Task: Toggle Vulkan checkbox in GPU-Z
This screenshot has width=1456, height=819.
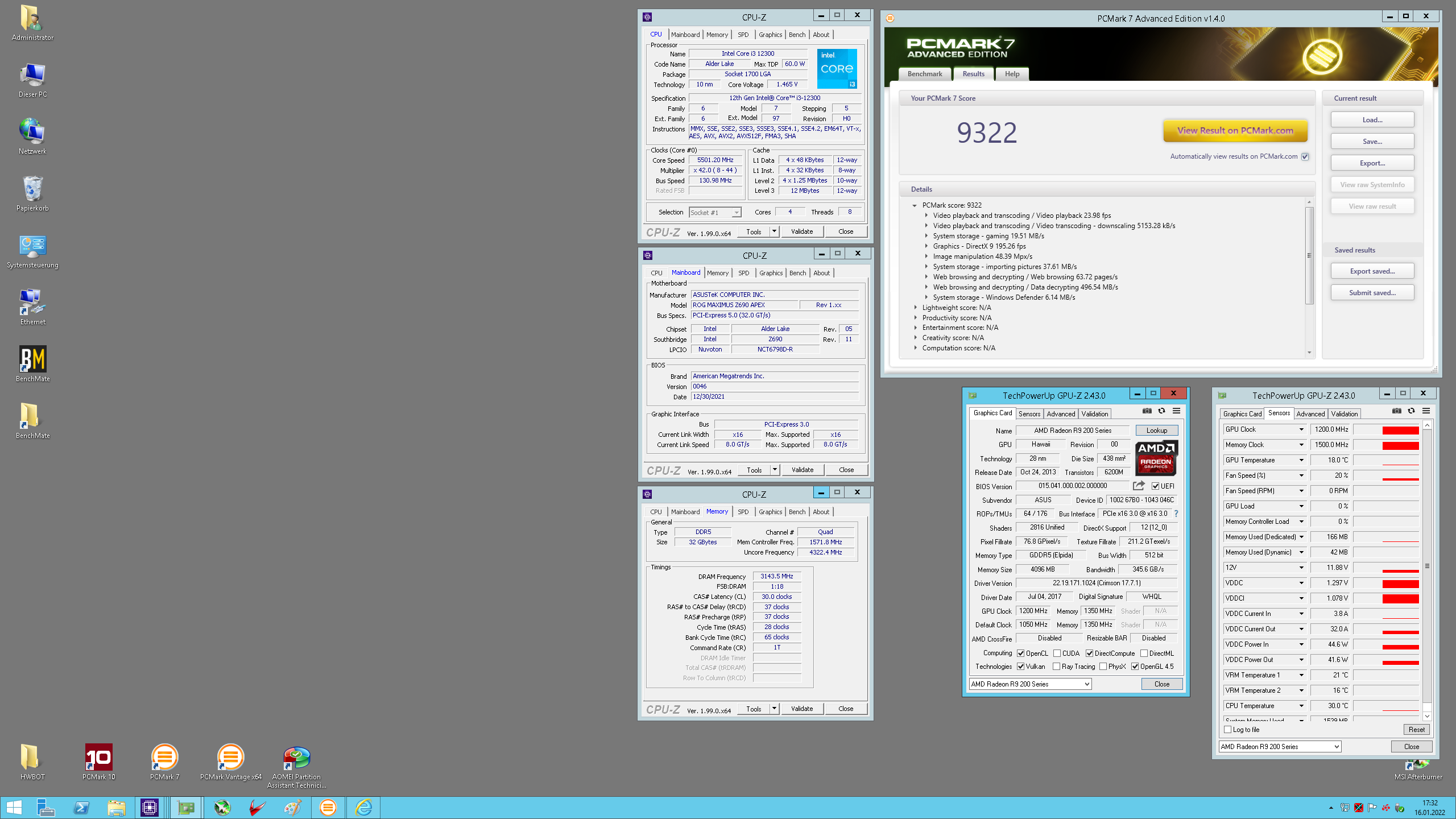Action: coord(1021,667)
